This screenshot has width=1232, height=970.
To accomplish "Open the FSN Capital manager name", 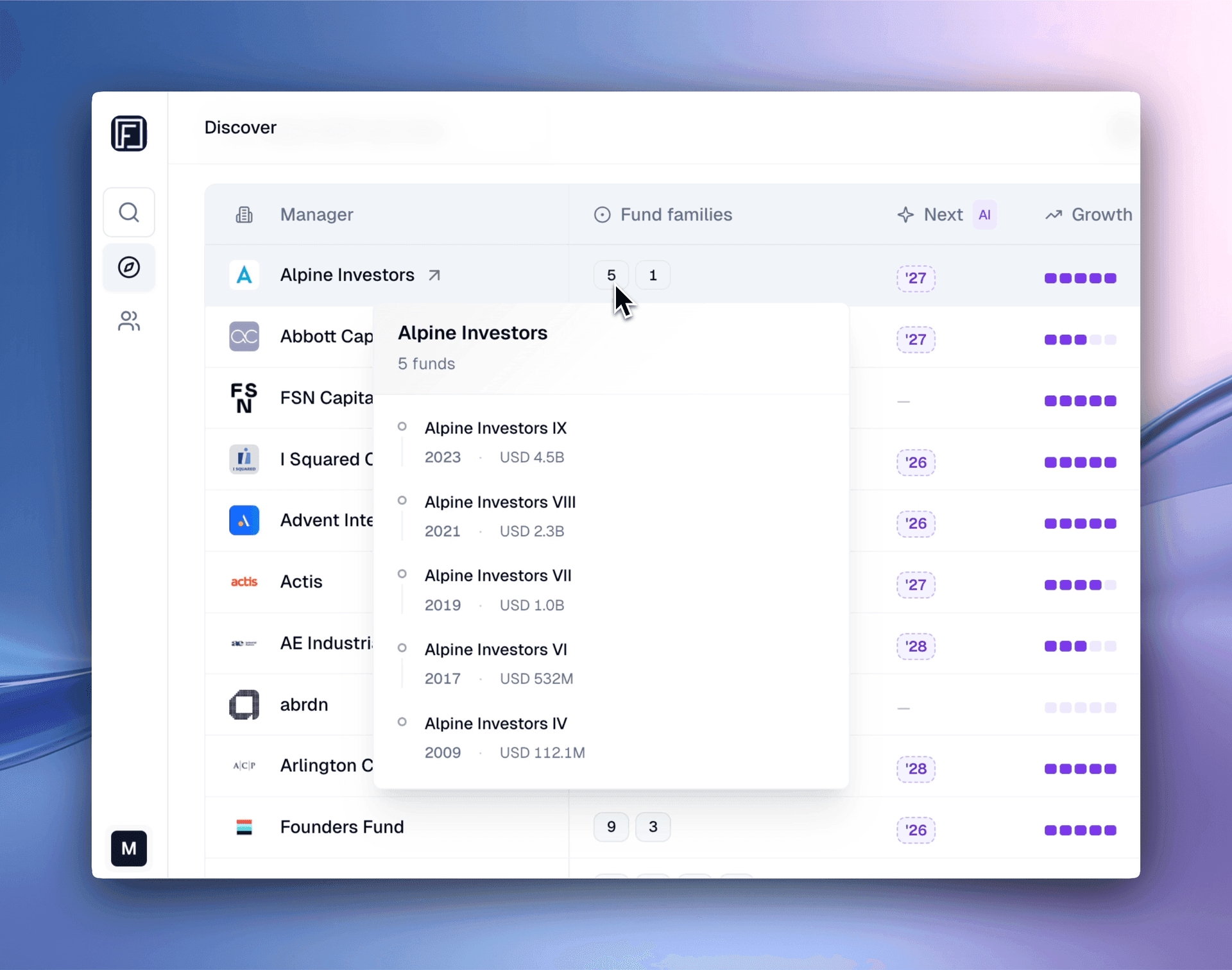I will (327, 398).
